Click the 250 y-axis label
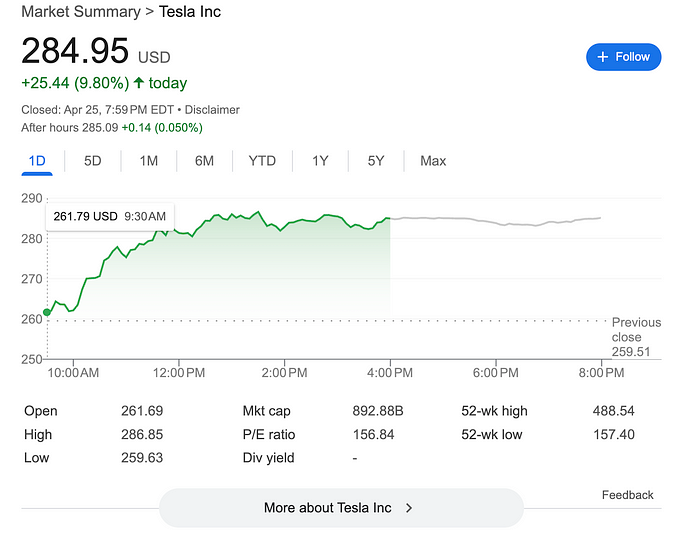This screenshot has height=540, width=700. point(32,359)
